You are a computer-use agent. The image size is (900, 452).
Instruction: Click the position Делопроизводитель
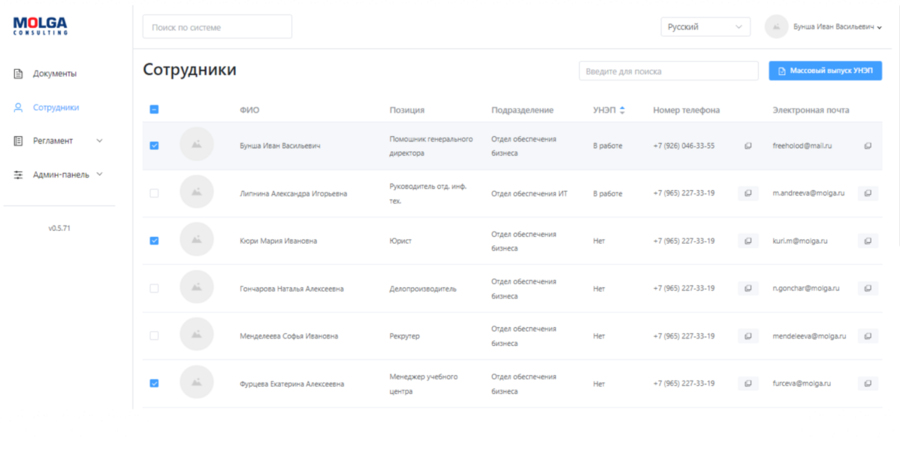(423, 288)
